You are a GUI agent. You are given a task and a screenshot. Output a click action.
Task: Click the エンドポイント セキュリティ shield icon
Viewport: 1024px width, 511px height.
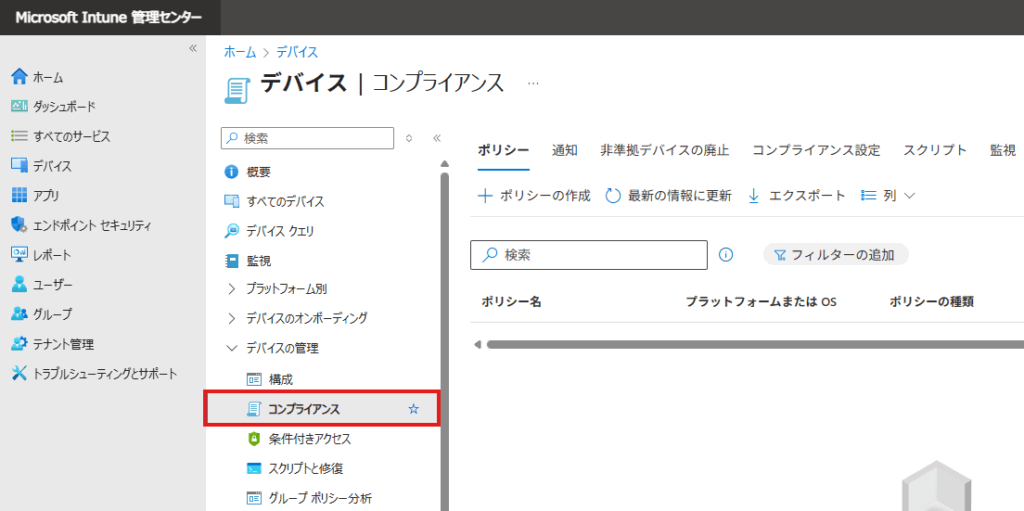(x=20, y=225)
